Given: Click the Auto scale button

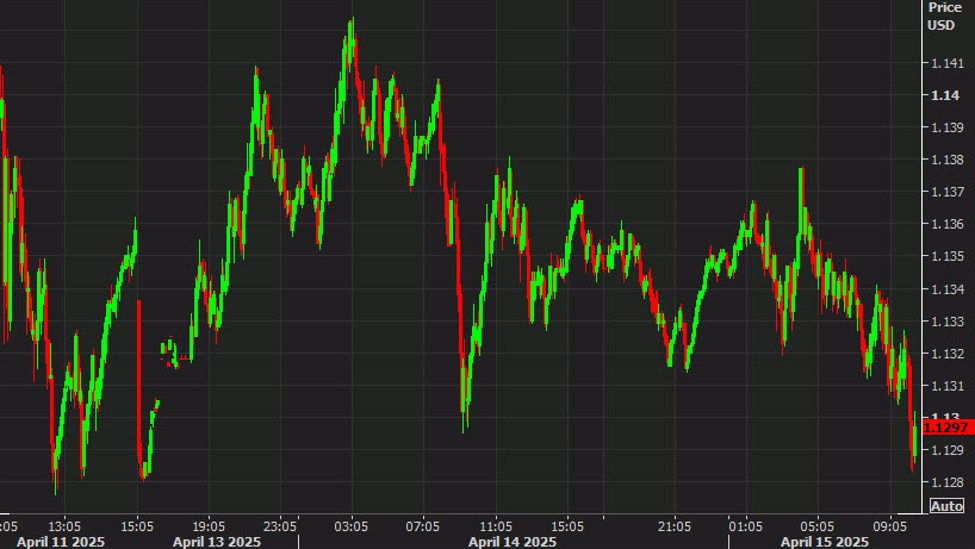Looking at the screenshot, I should pyautogui.click(x=946, y=506).
